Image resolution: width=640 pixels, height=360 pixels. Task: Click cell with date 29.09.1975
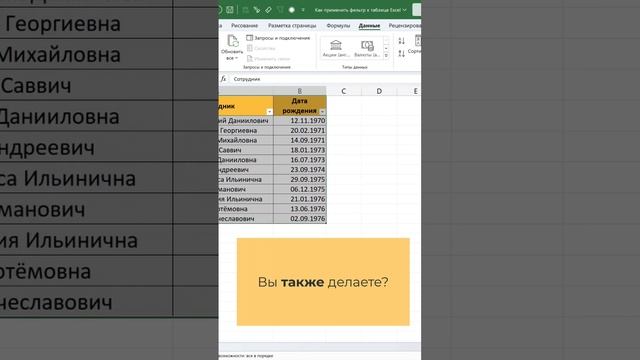300,179
